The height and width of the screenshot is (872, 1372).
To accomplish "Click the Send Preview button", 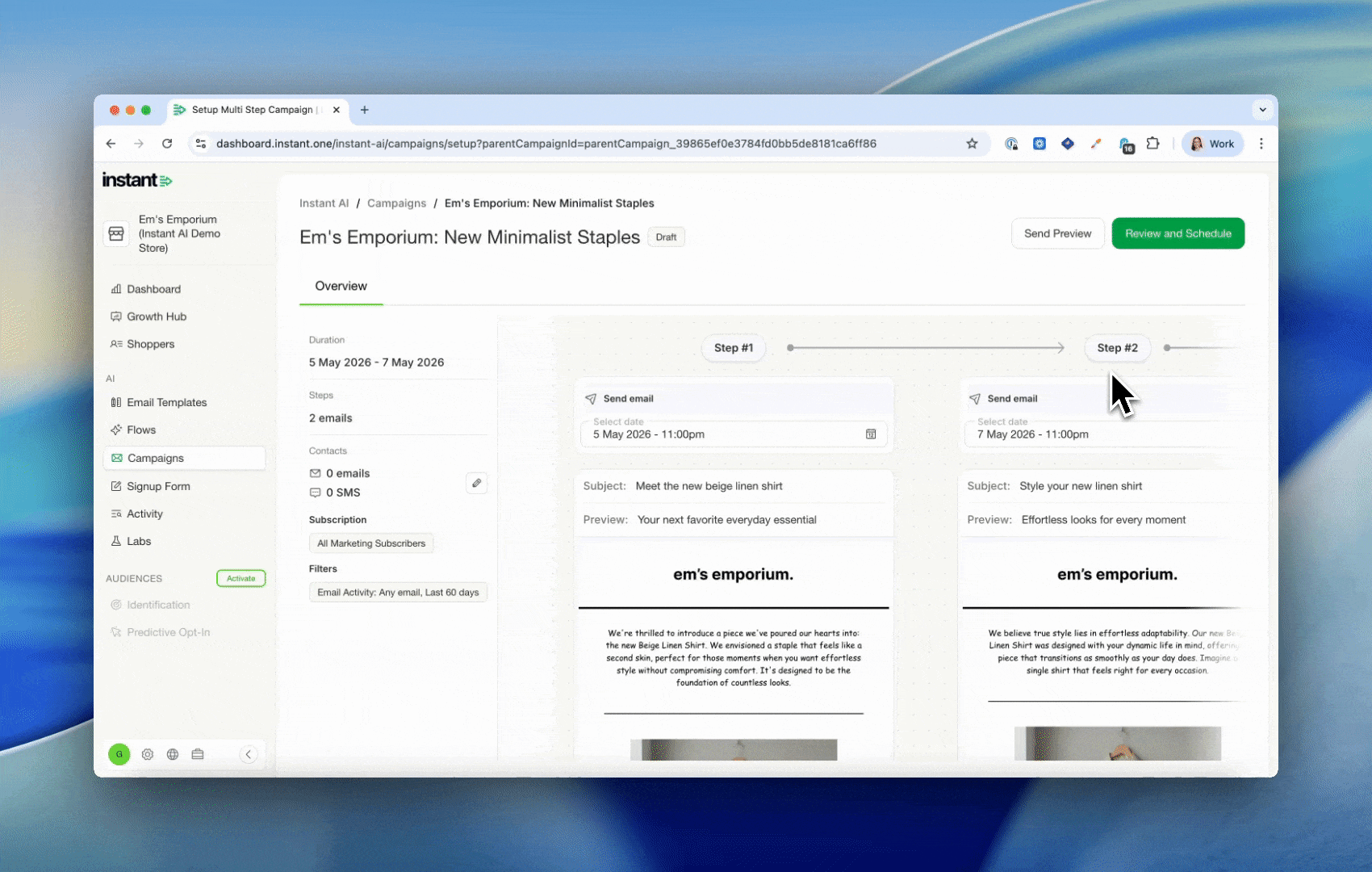I will tap(1057, 233).
